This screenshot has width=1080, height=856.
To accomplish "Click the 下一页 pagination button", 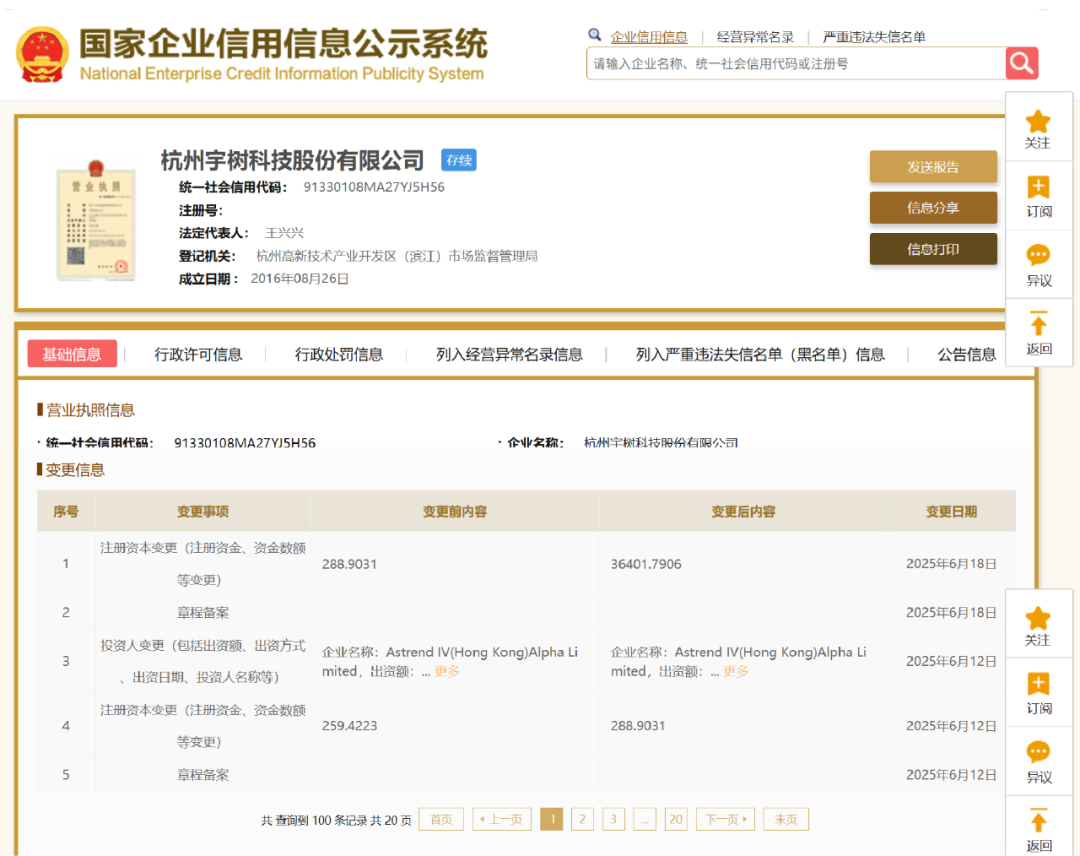I will [x=726, y=820].
